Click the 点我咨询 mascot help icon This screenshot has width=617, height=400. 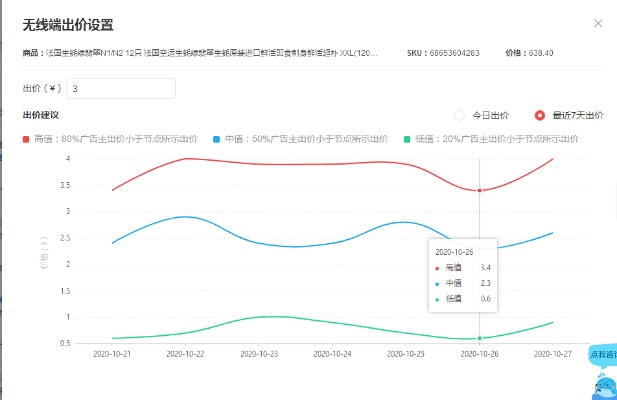coord(603,372)
